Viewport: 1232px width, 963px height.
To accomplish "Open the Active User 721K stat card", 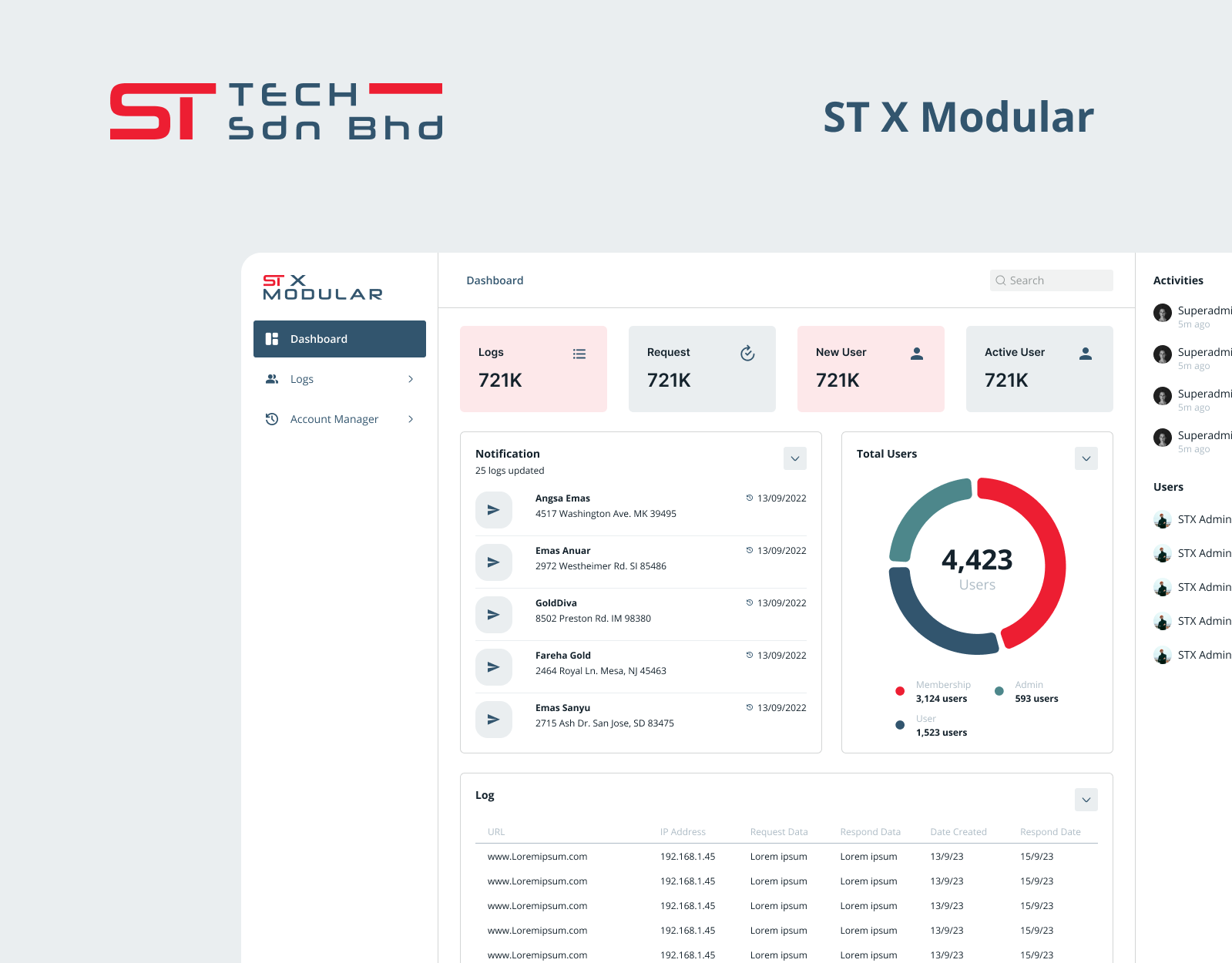I will (x=1039, y=369).
